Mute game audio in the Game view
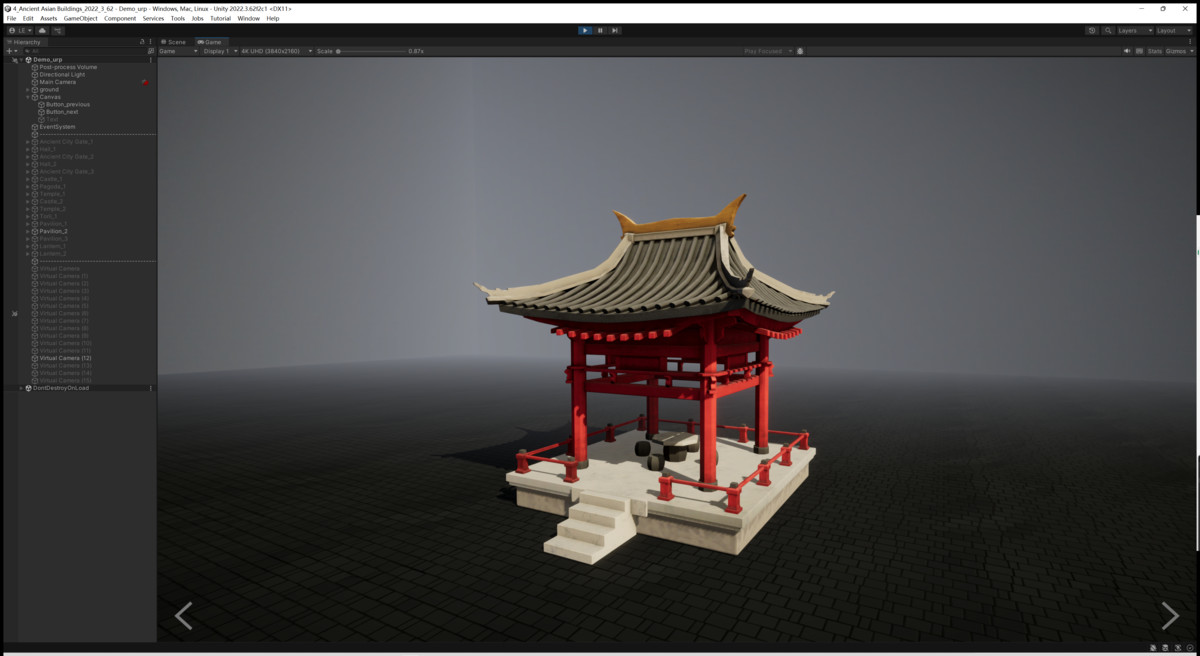The image size is (1200, 656). coord(1127,50)
